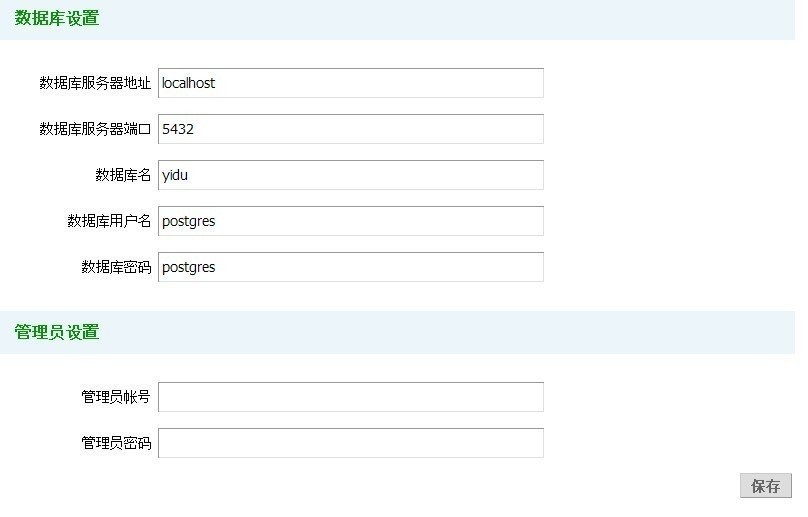
Task: Click the 管理员密码 label text
Action: click(116, 443)
